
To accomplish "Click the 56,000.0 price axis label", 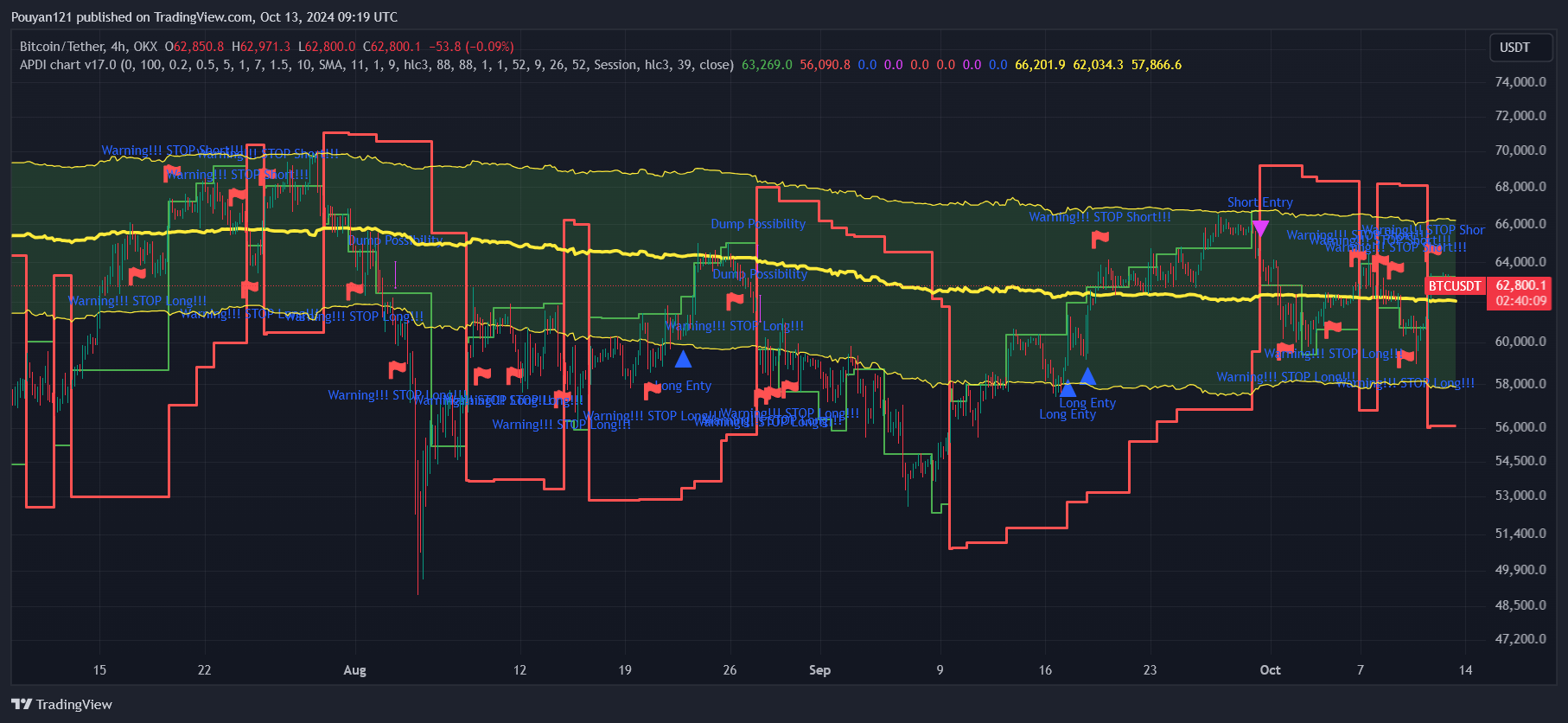I will [x=1520, y=427].
